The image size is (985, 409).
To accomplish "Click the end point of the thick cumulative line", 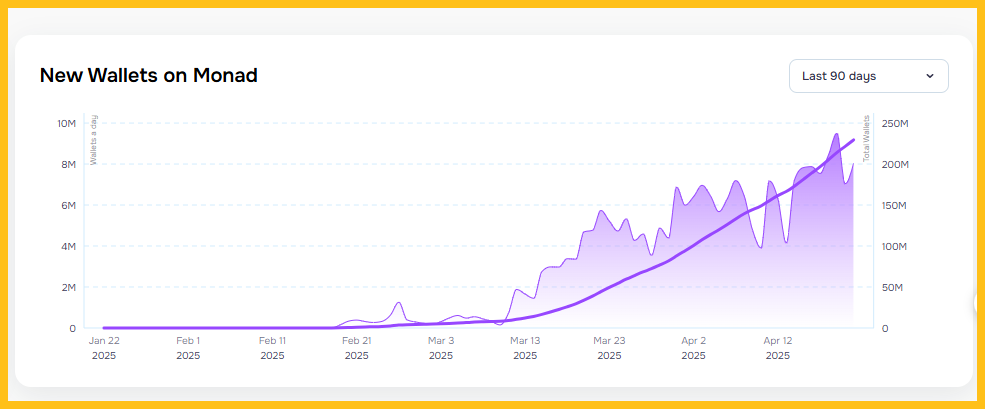I will coord(854,139).
